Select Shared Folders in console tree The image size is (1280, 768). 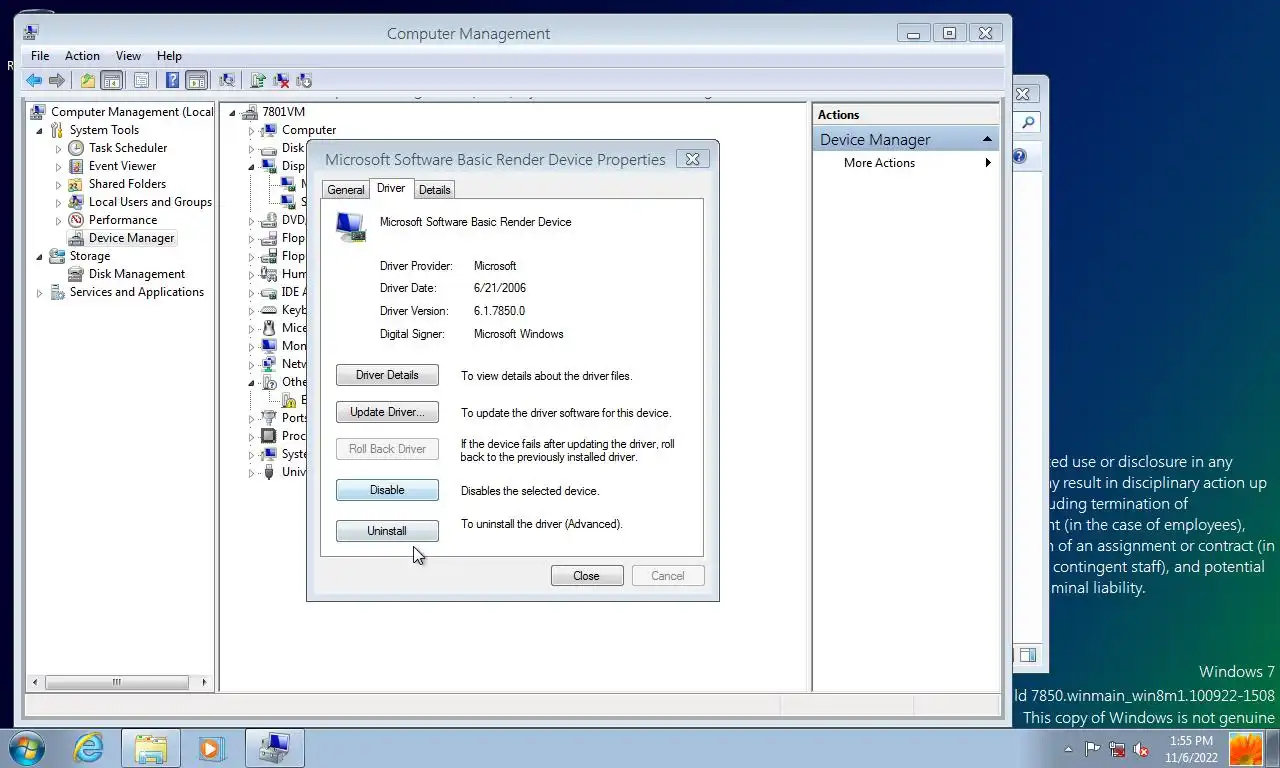coord(127,184)
